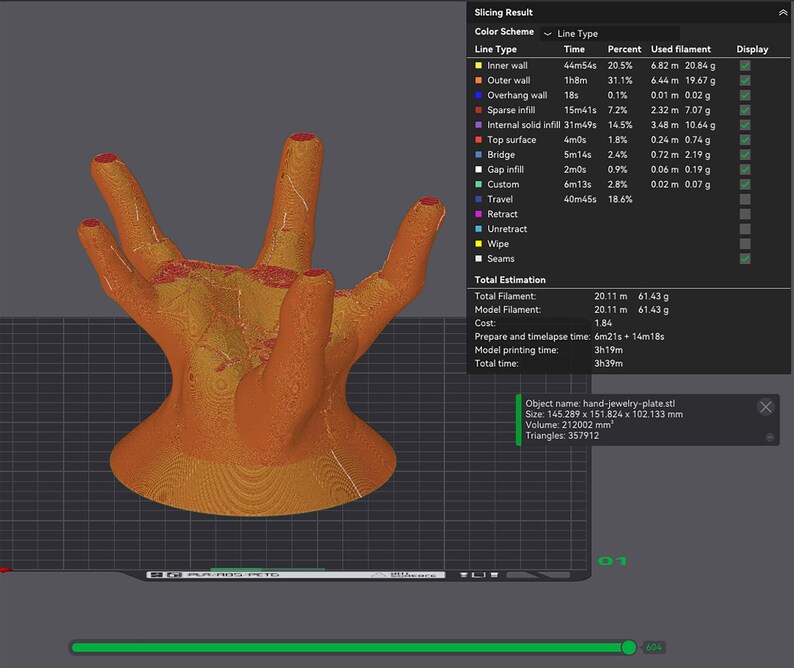Enable display of Travel moves
Viewport: 794px width, 668px height.
[745, 199]
